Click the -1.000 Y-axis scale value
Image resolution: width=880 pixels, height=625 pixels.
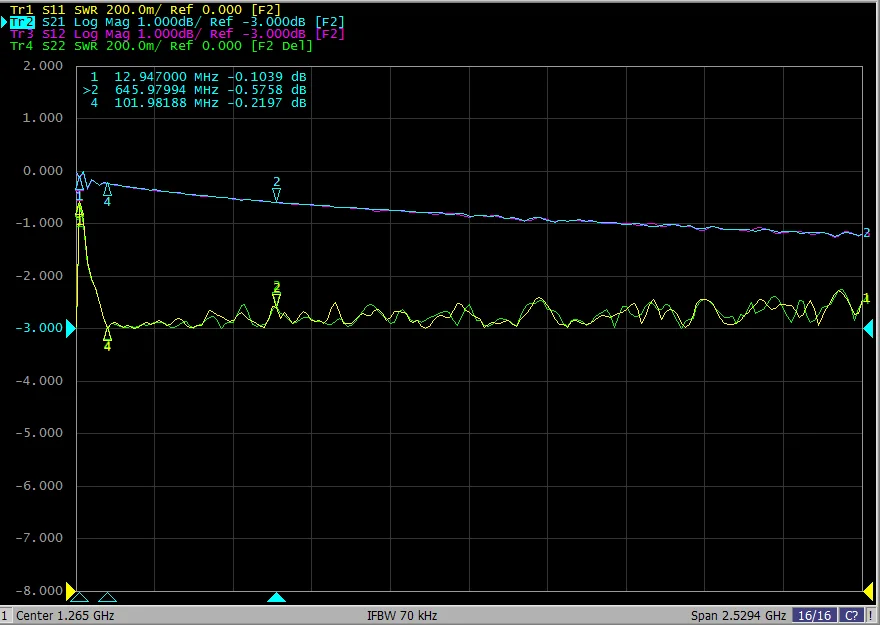click(x=39, y=223)
